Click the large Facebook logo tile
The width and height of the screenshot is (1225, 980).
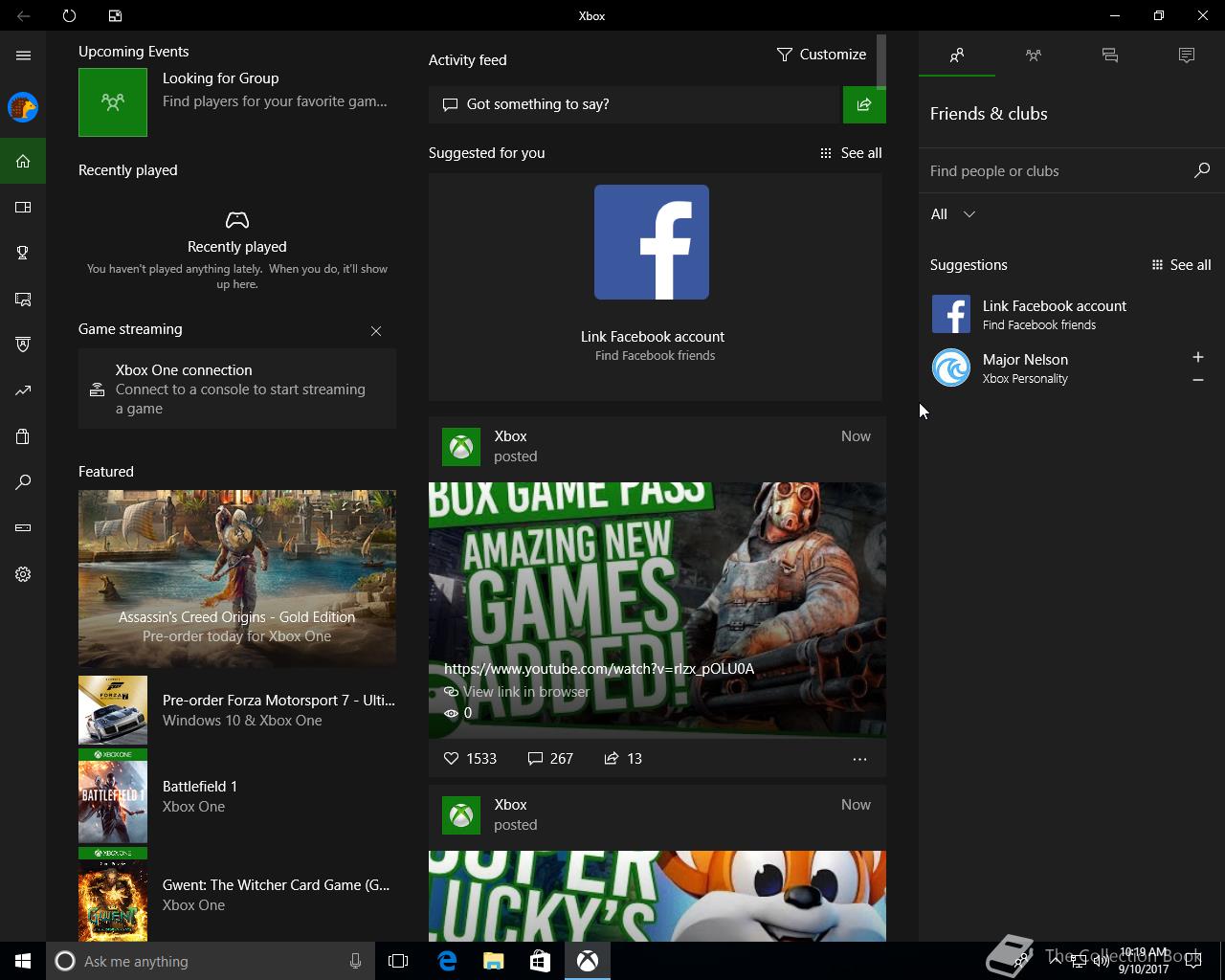tap(652, 242)
